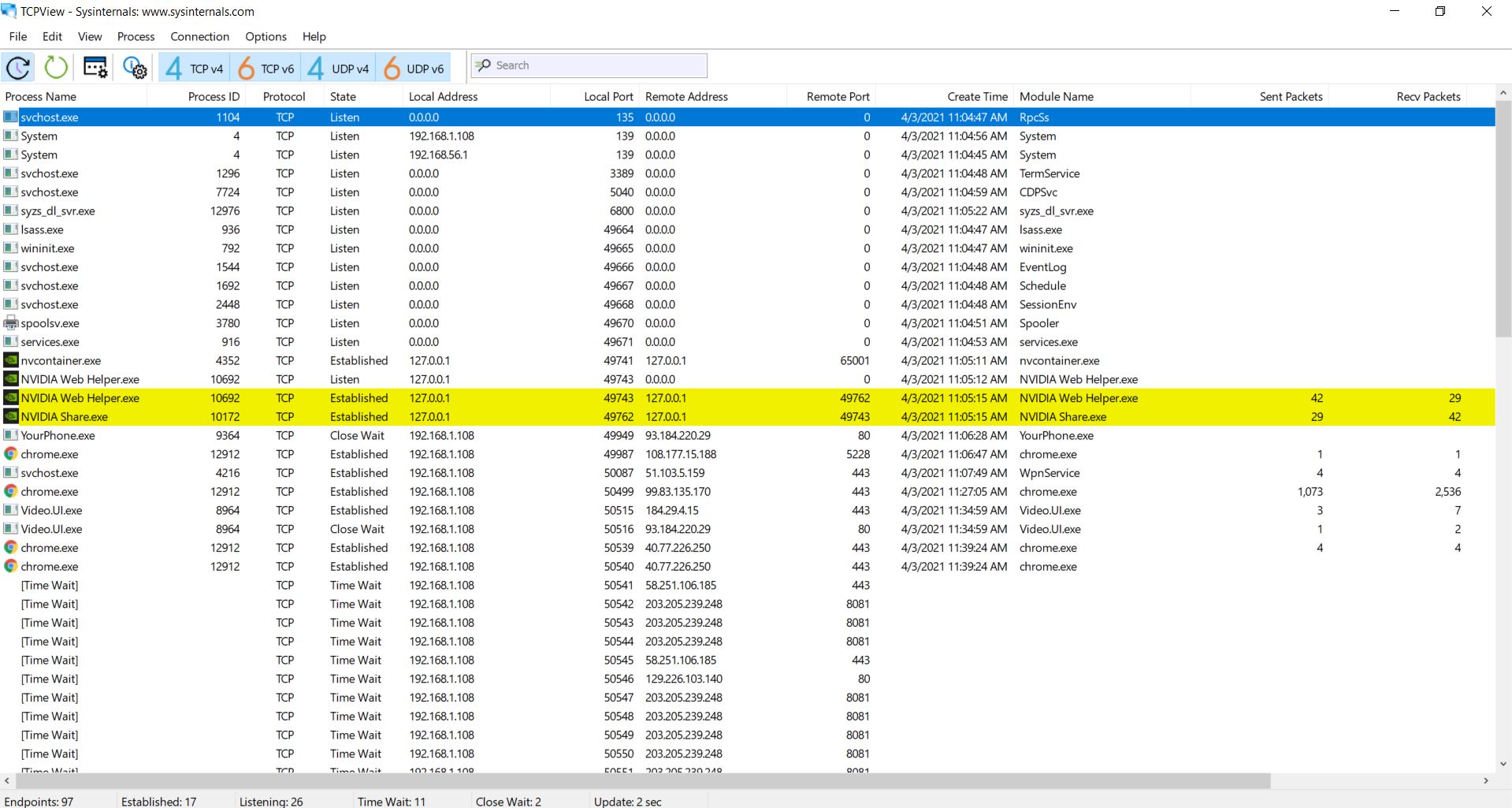Click the YourPhone.exe process icon
Image resolution: width=1512 pixels, height=808 pixels.
tap(11, 435)
